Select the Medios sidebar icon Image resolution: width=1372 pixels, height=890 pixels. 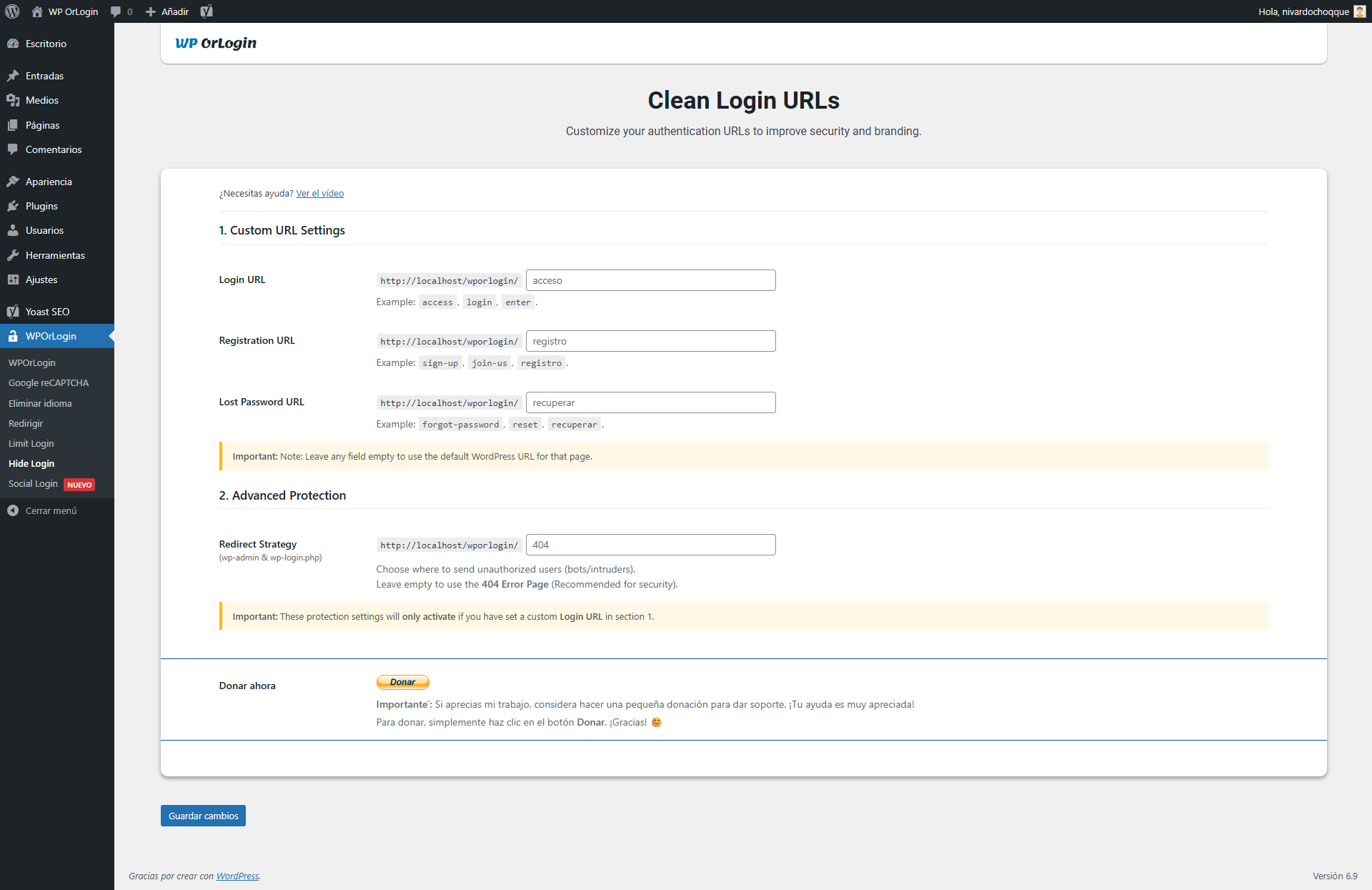14,100
